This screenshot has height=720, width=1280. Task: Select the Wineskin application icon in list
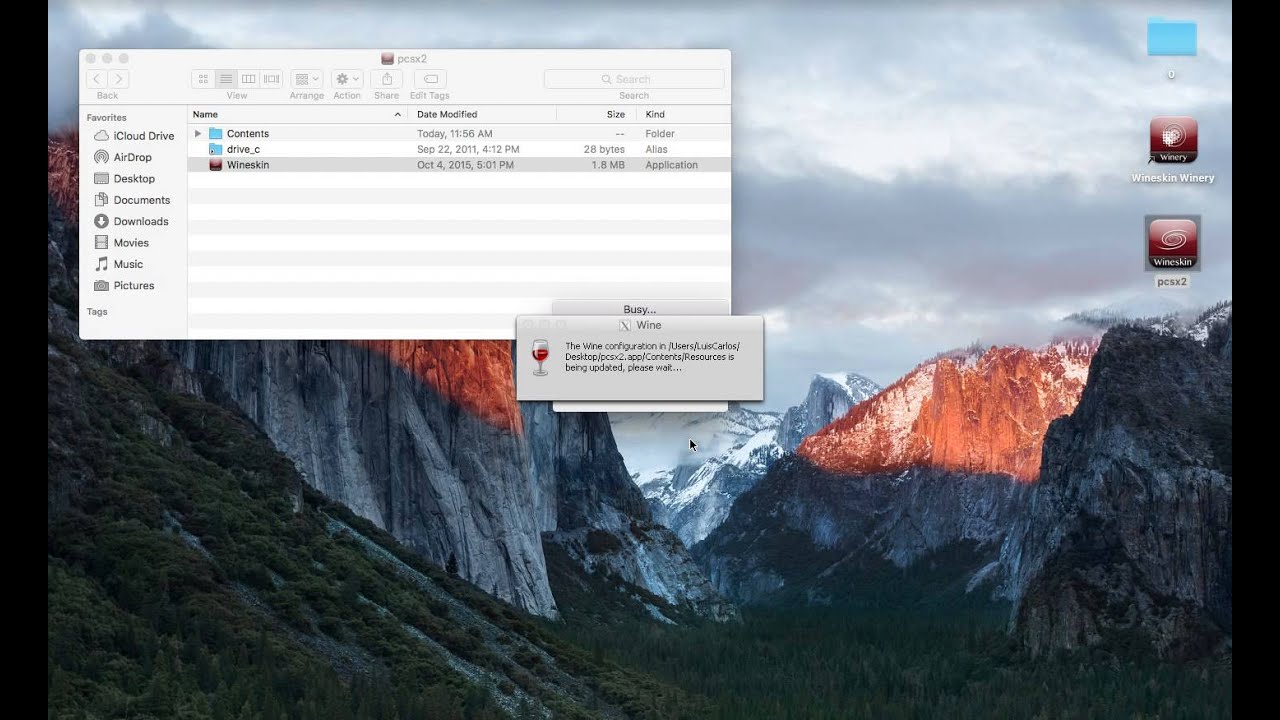tap(215, 165)
